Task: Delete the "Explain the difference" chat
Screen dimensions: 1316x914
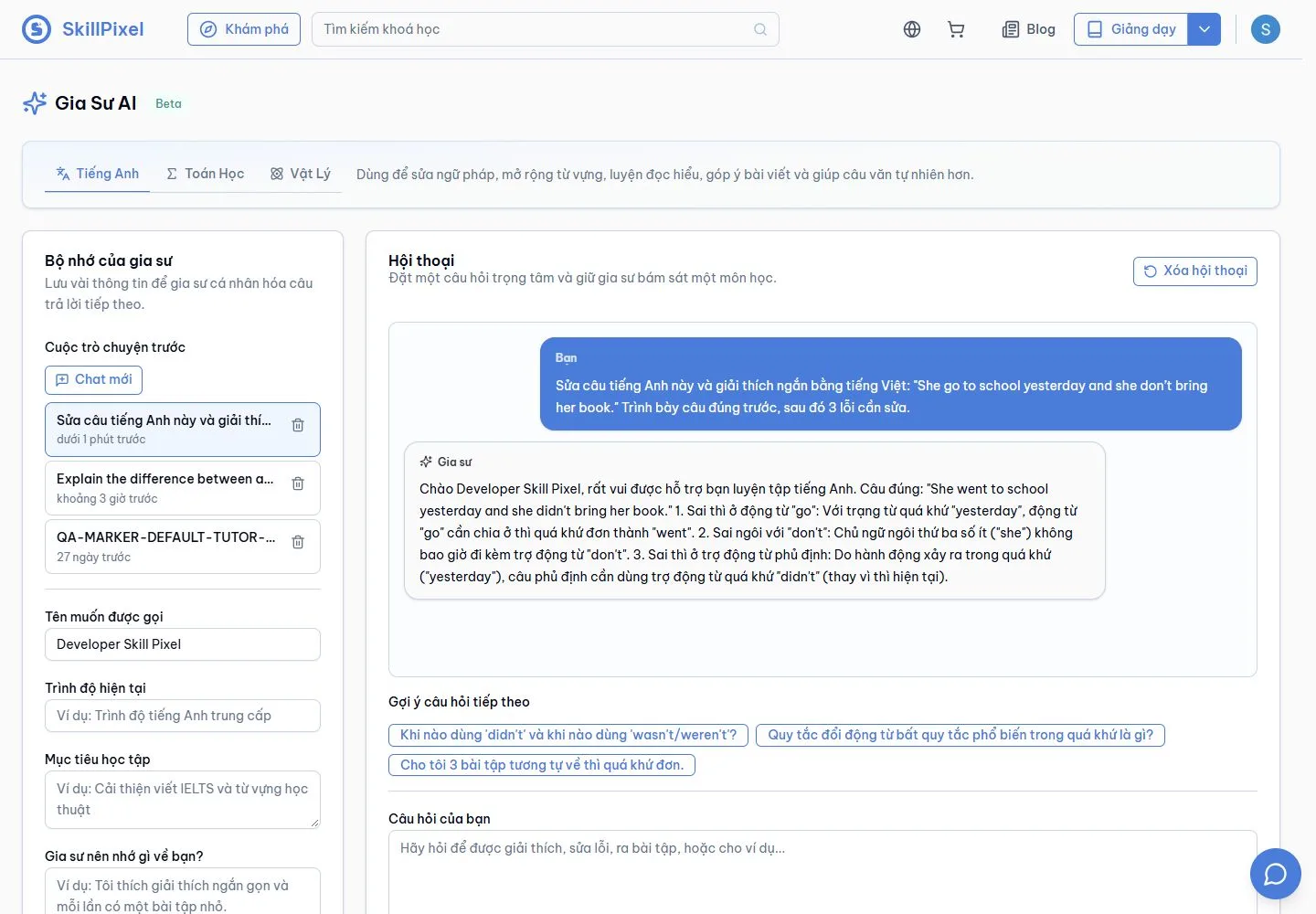Action: click(x=298, y=484)
